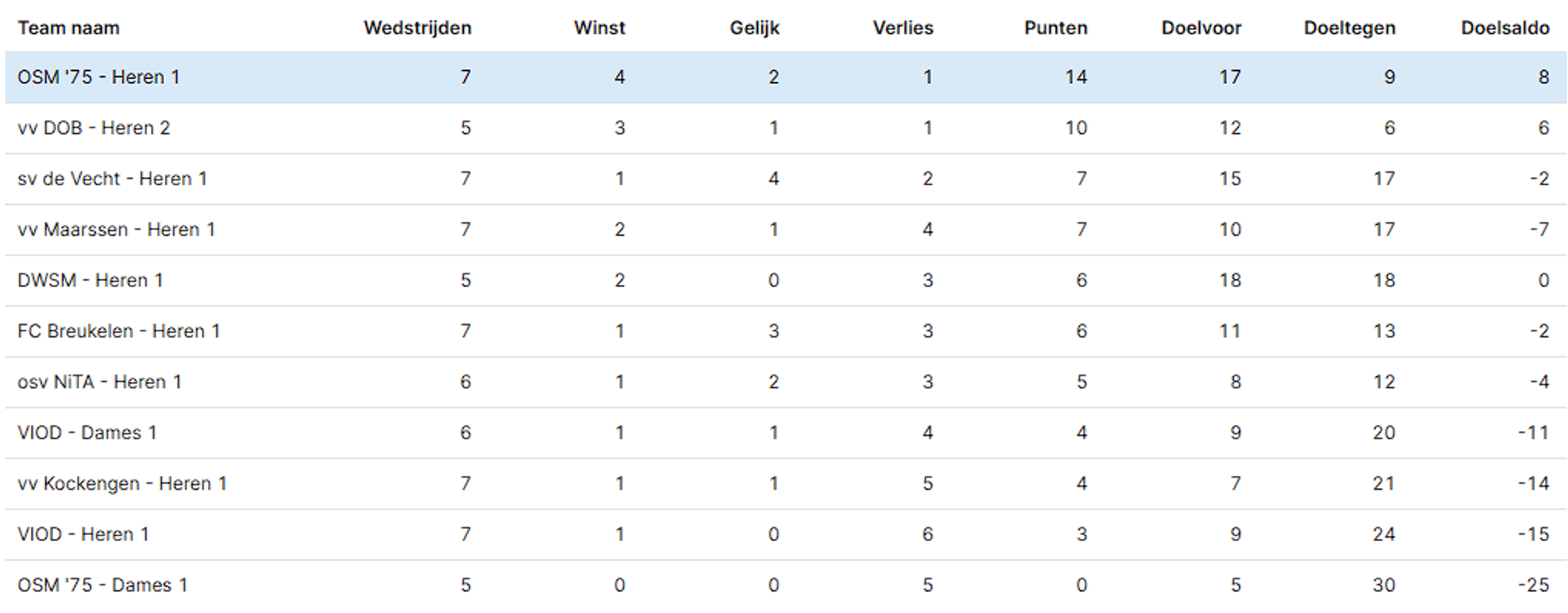Viewport: 1568px width, 613px height.
Task: Open osv NiTA - Heren 1
Action: (x=100, y=381)
